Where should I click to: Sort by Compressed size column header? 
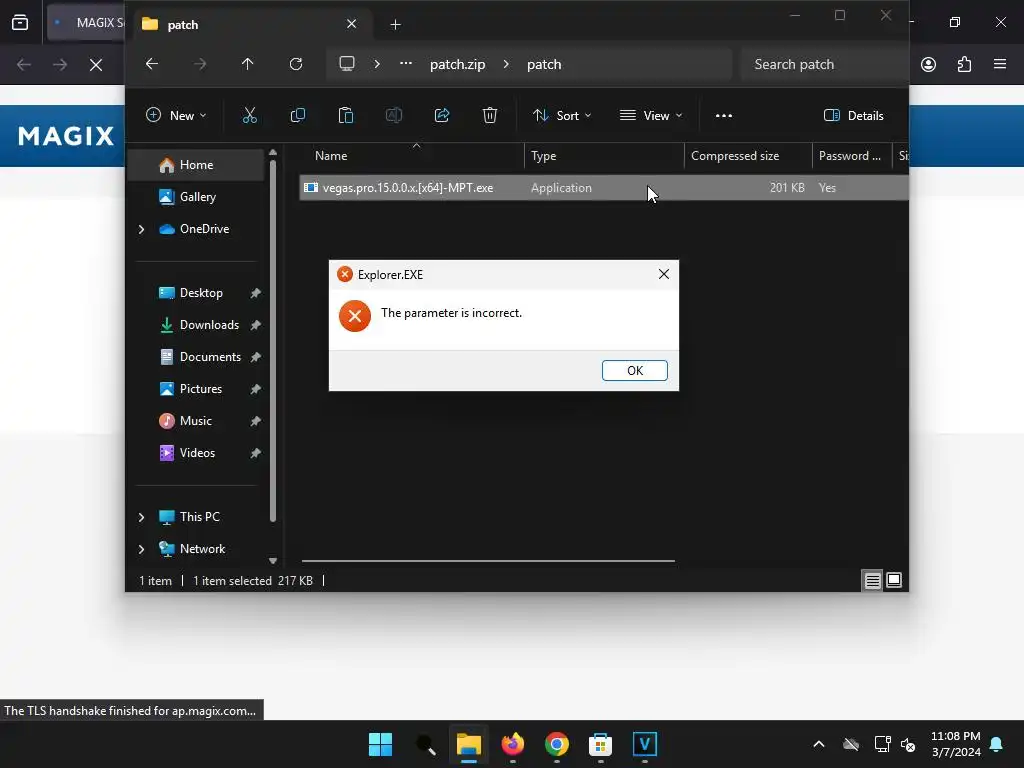coord(748,155)
